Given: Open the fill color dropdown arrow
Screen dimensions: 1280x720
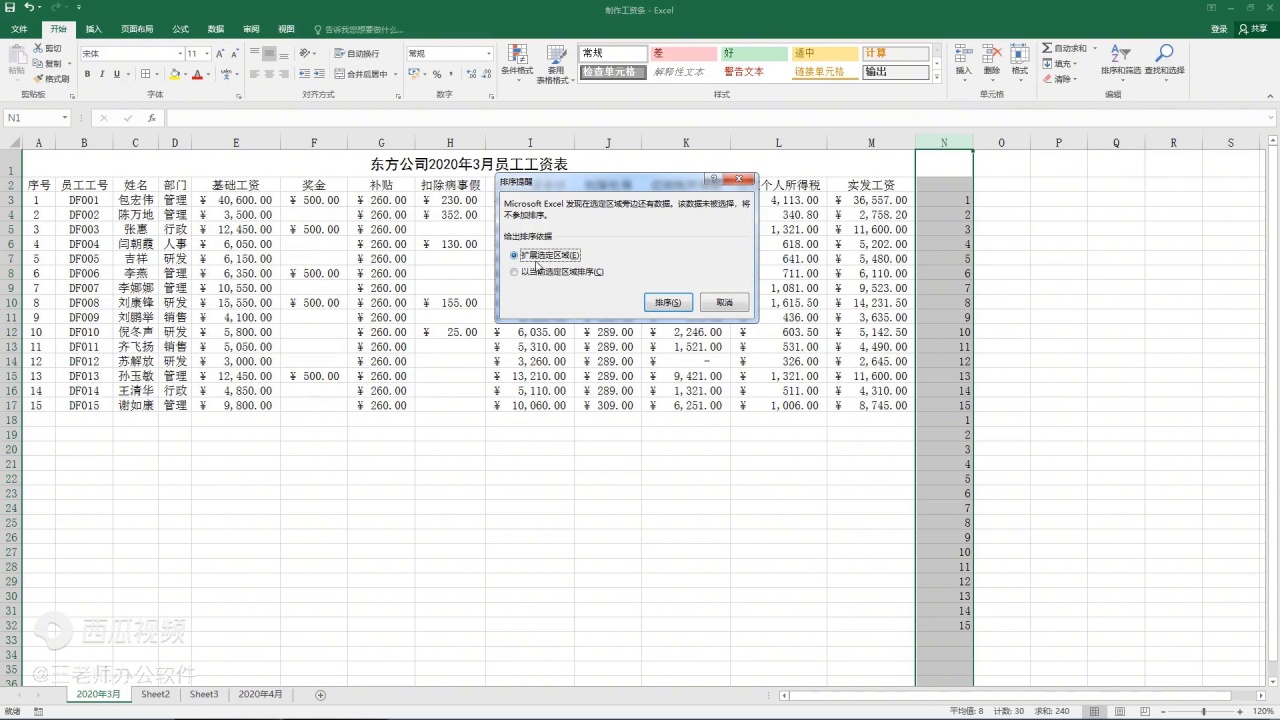Looking at the screenshot, I should pyautogui.click(x=186, y=74).
